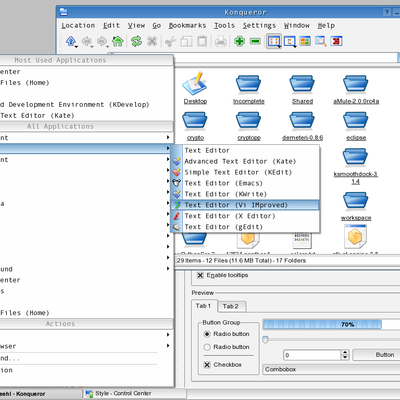Switch to Tab 1 in preview
Image resolution: width=400 pixels, height=400 pixels.
[203, 306]
